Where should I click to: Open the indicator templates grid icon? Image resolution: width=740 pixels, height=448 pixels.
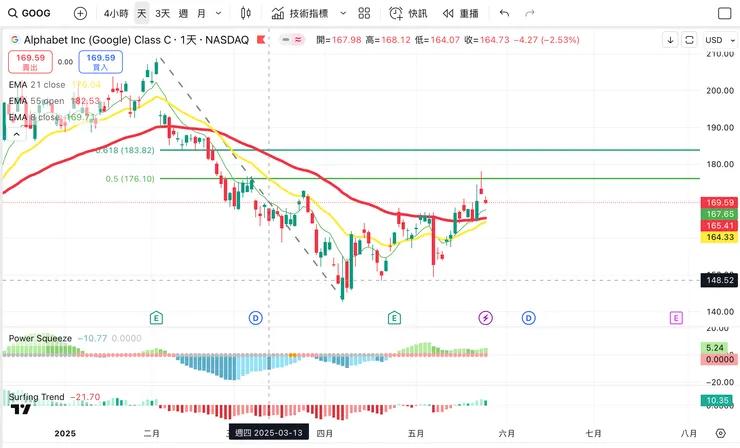(364, 13)
